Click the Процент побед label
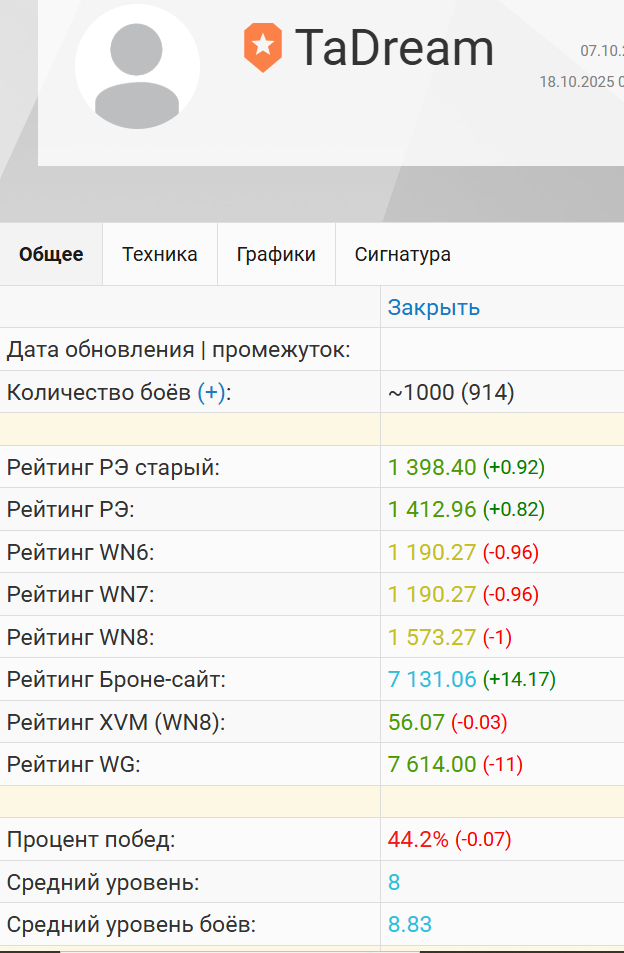The width and height of the screenshot is (624, 953). click(91, 839)
